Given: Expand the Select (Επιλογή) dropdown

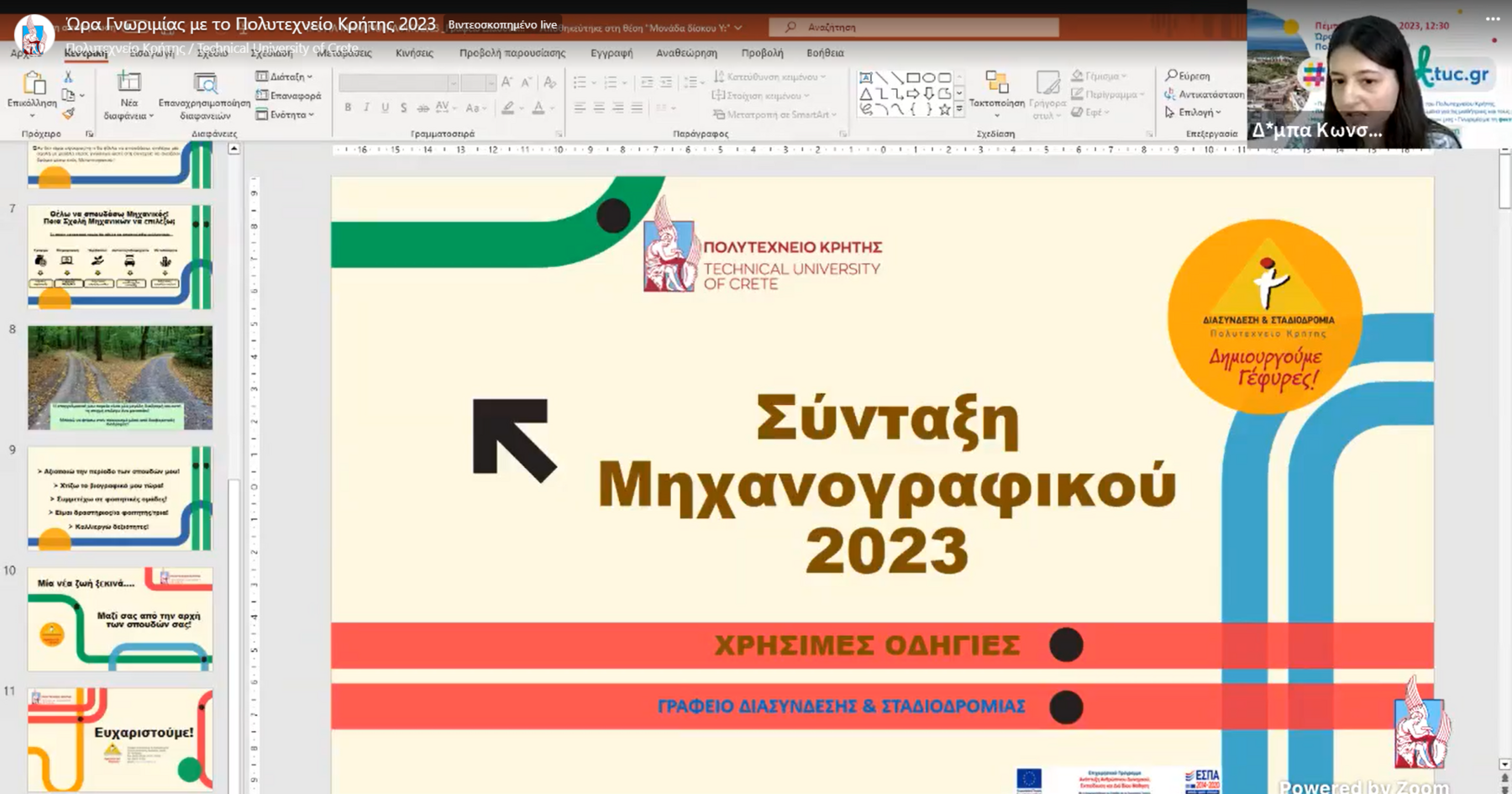Looking at the screenshot, I should click(x=1194, y=112).
